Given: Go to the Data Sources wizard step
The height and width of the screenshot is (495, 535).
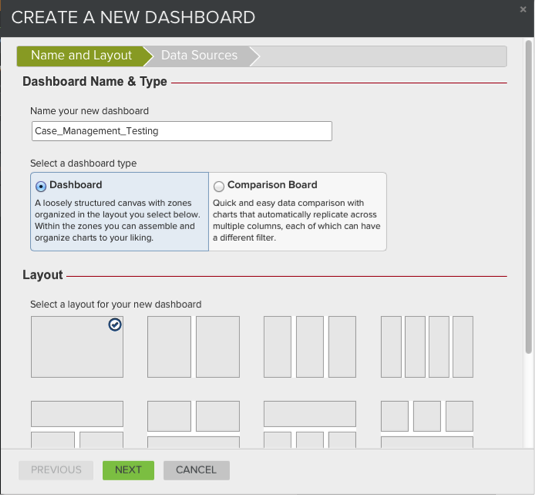Looking at the screenshot, I should click(199, 55).
